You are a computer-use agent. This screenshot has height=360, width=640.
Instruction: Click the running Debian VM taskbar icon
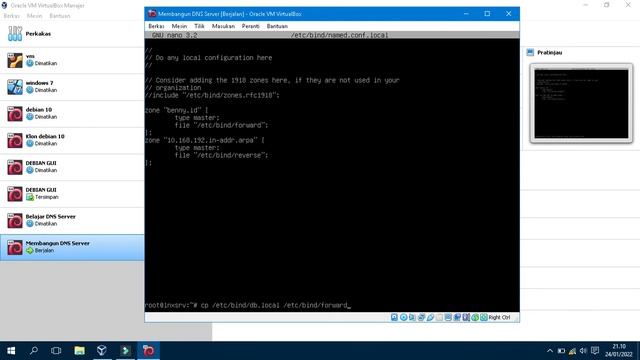148,351
